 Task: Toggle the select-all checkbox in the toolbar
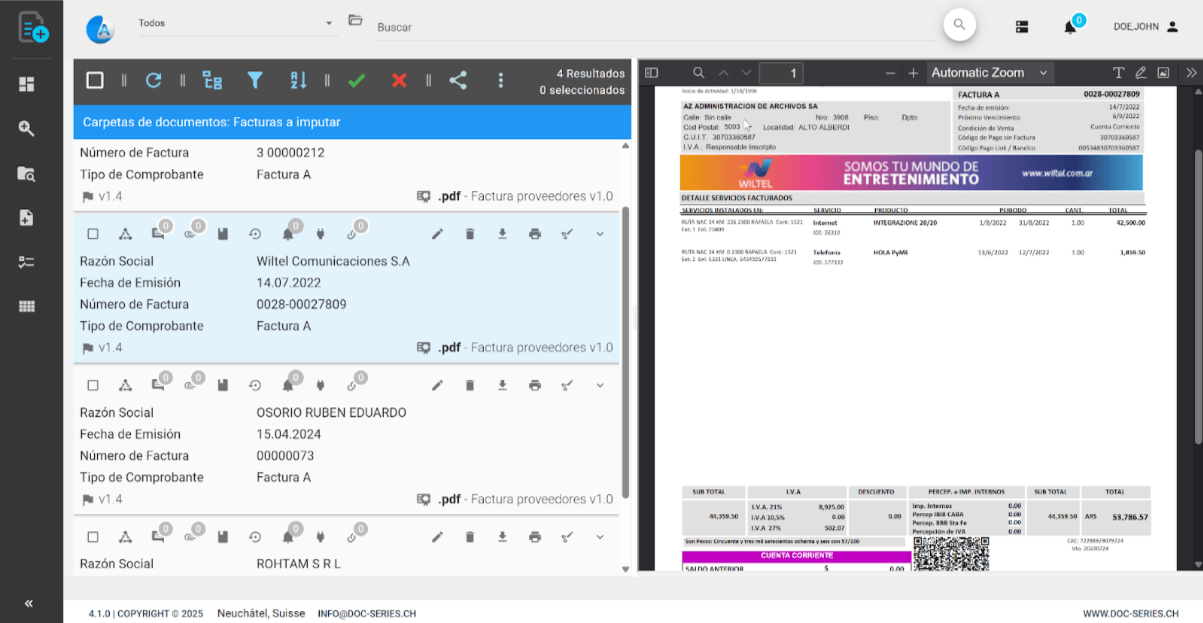(x=95, y=79)
